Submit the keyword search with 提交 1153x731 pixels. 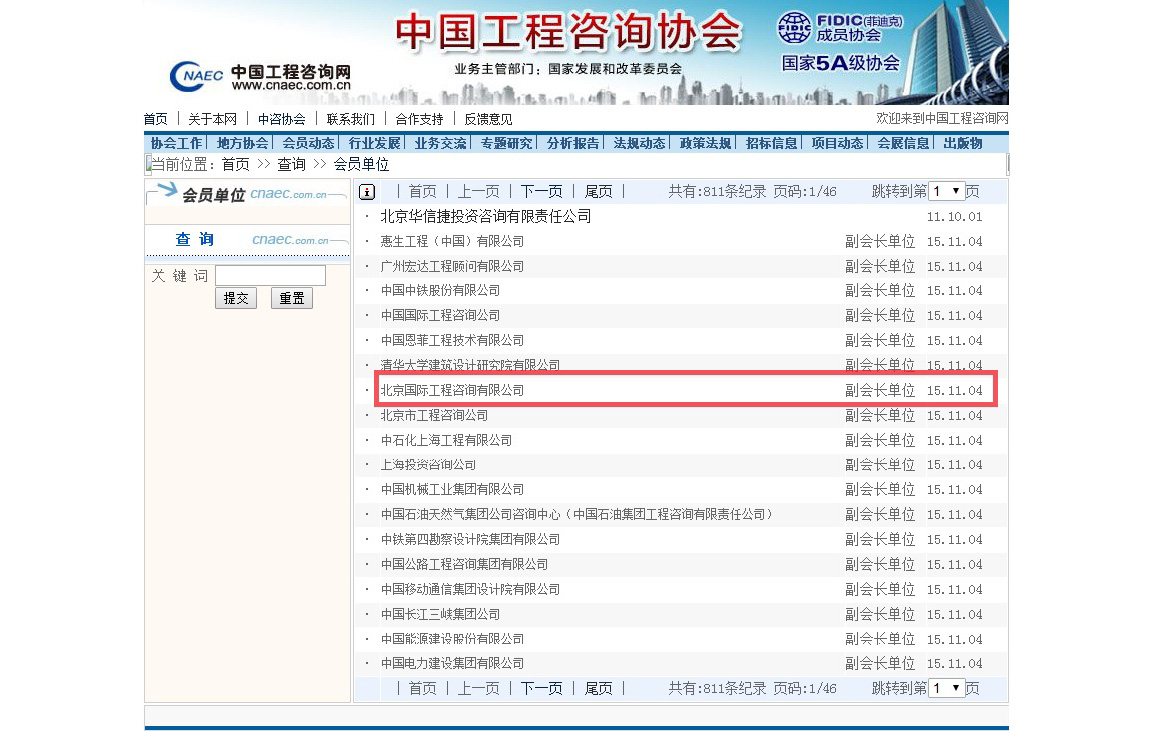click(236, 298)
